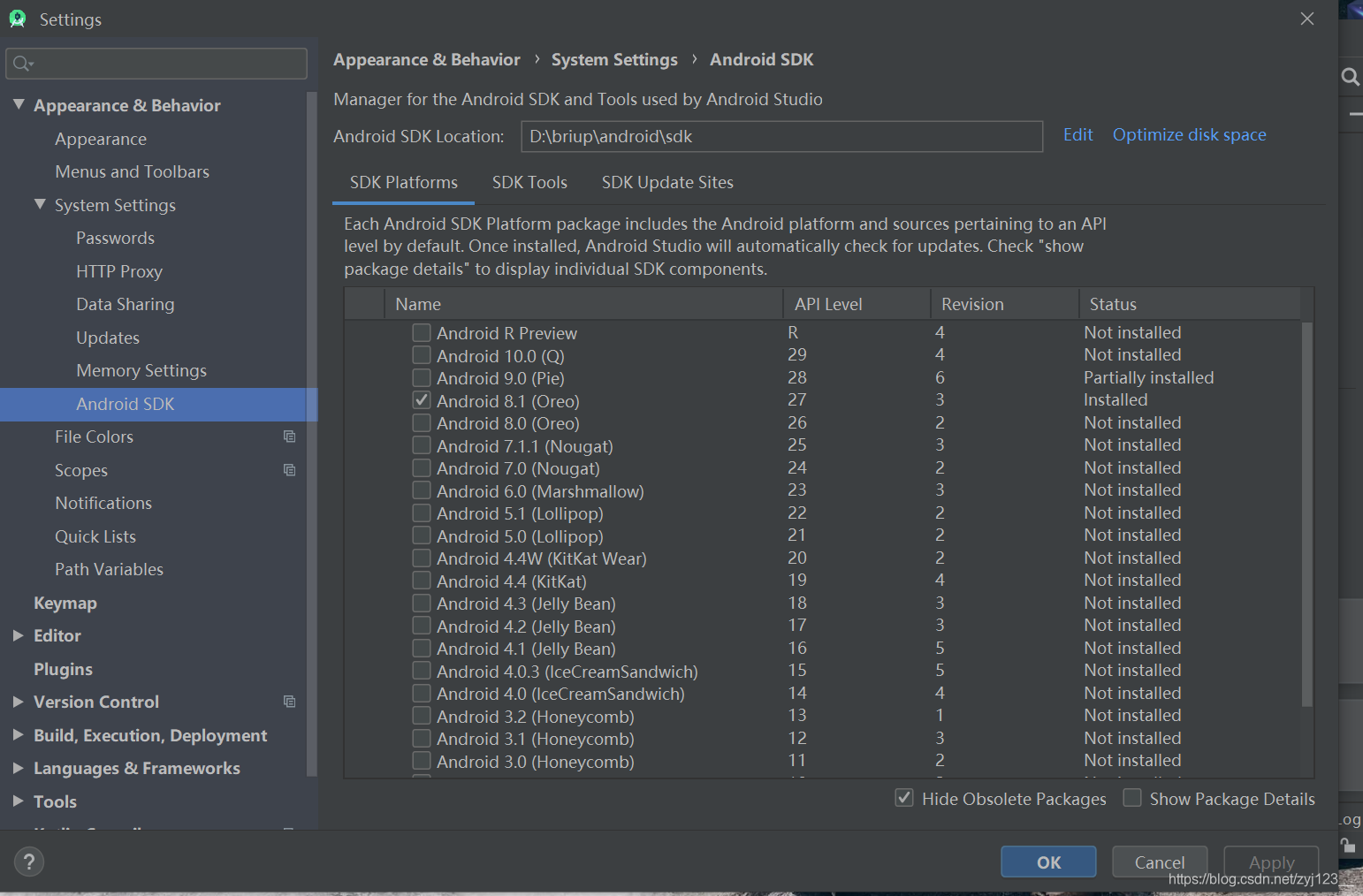Expand the Languages & Frameworks node
Image resolution: width=1363 pixels, height=896 pixels.
(19, 768)
